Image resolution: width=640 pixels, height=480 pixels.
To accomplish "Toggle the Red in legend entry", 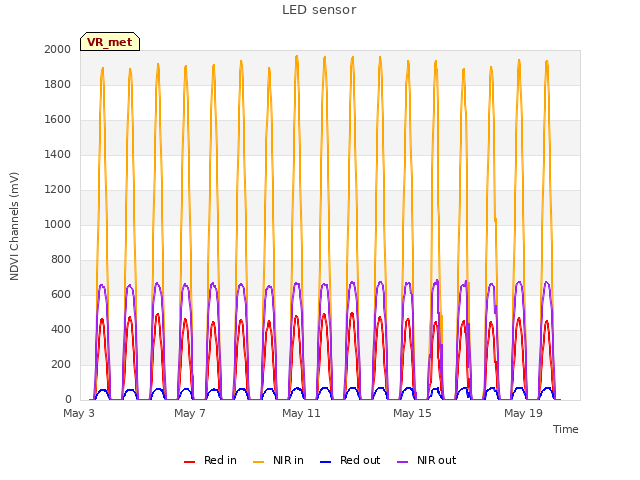I will (x=210, y=460).
